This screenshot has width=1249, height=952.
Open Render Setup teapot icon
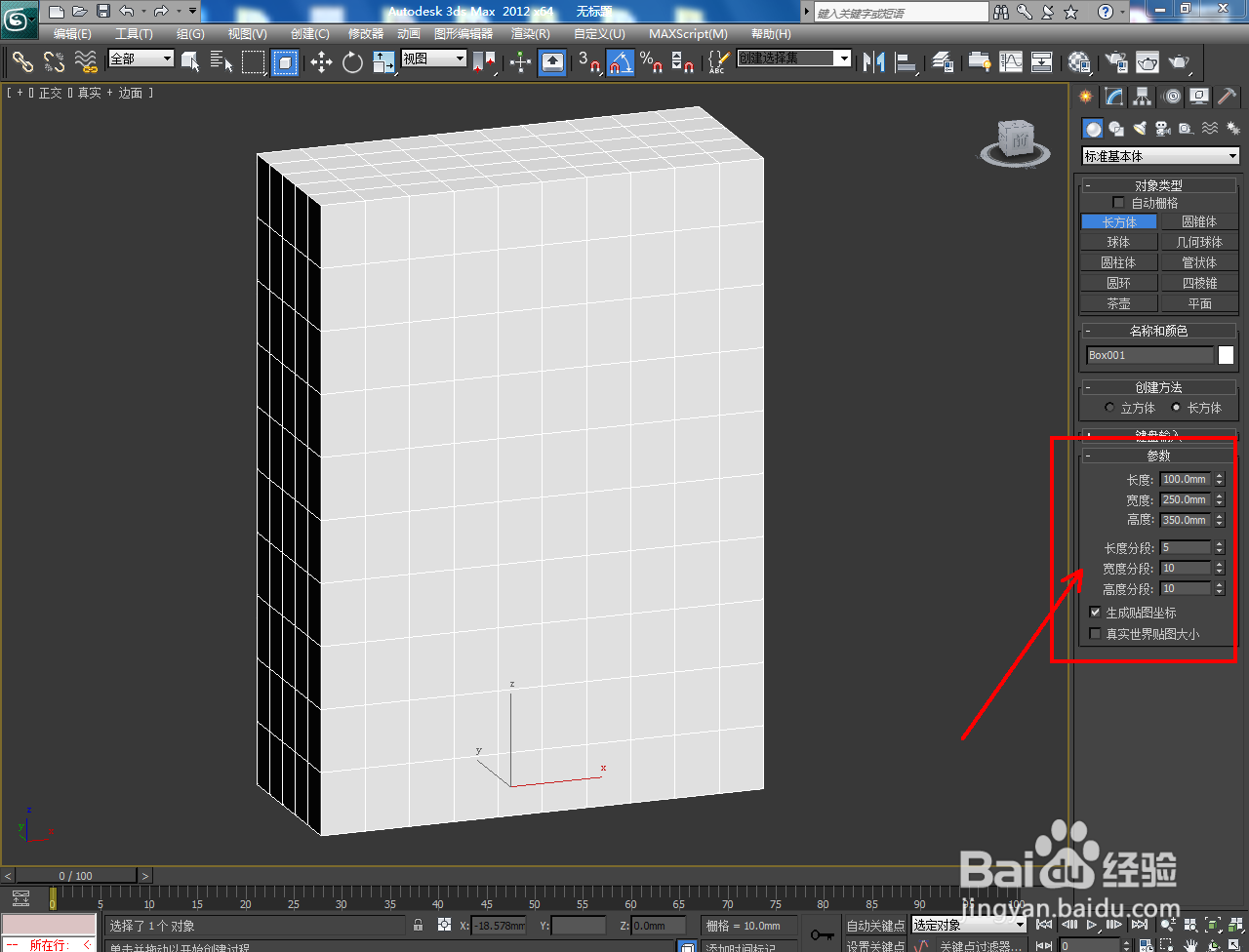click(x=1115, y=61)
